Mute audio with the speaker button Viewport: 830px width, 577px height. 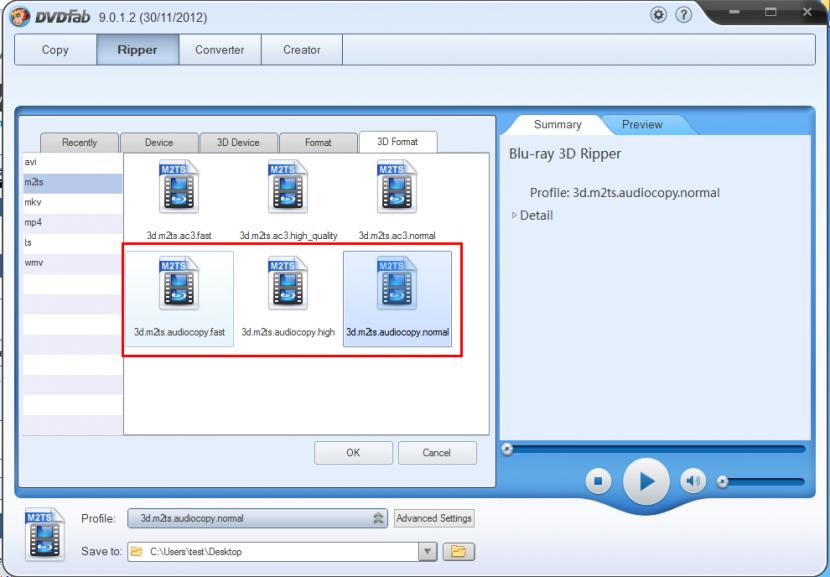pos(693,482)
